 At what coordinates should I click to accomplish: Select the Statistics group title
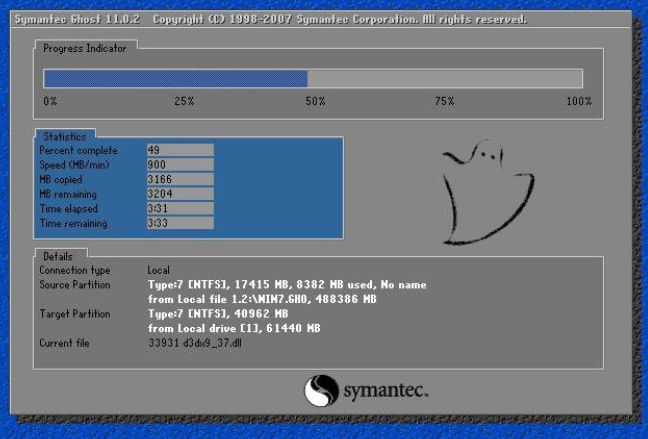(65, 136)
